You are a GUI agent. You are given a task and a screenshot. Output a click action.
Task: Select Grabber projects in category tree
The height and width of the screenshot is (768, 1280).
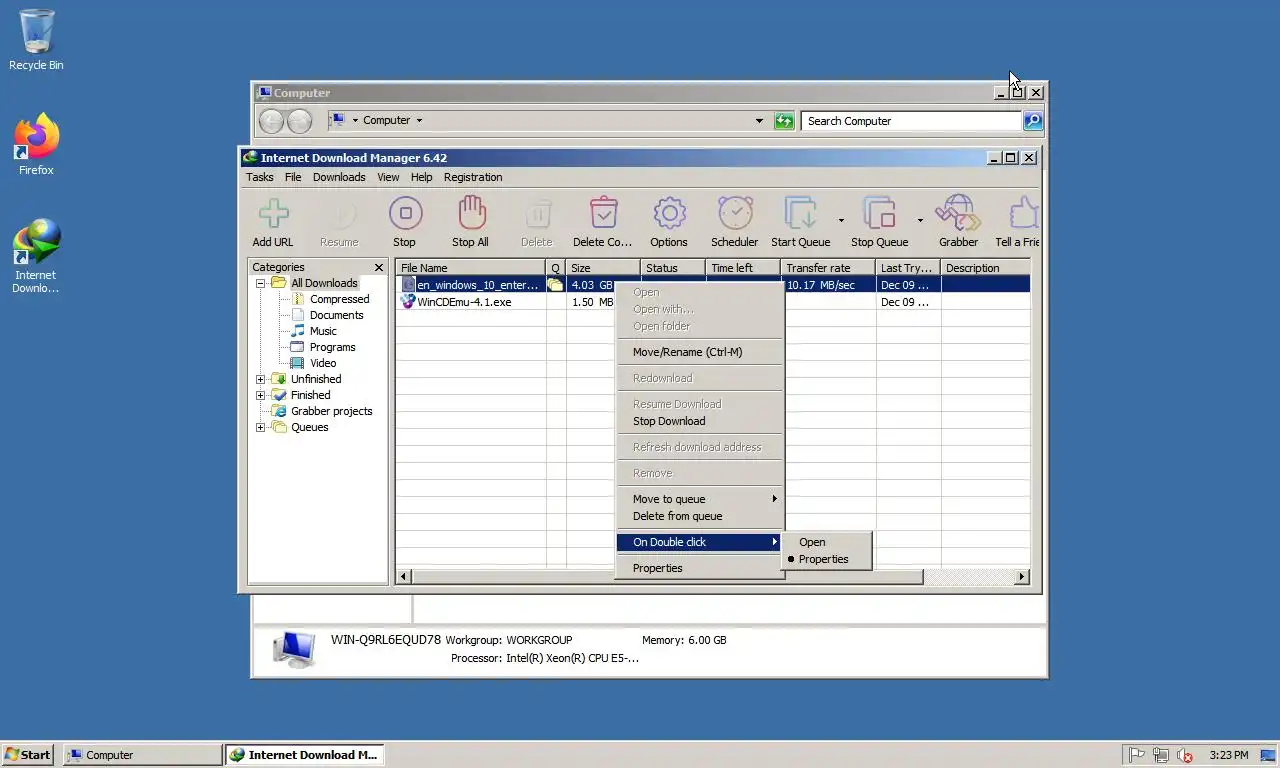point(331,411)
